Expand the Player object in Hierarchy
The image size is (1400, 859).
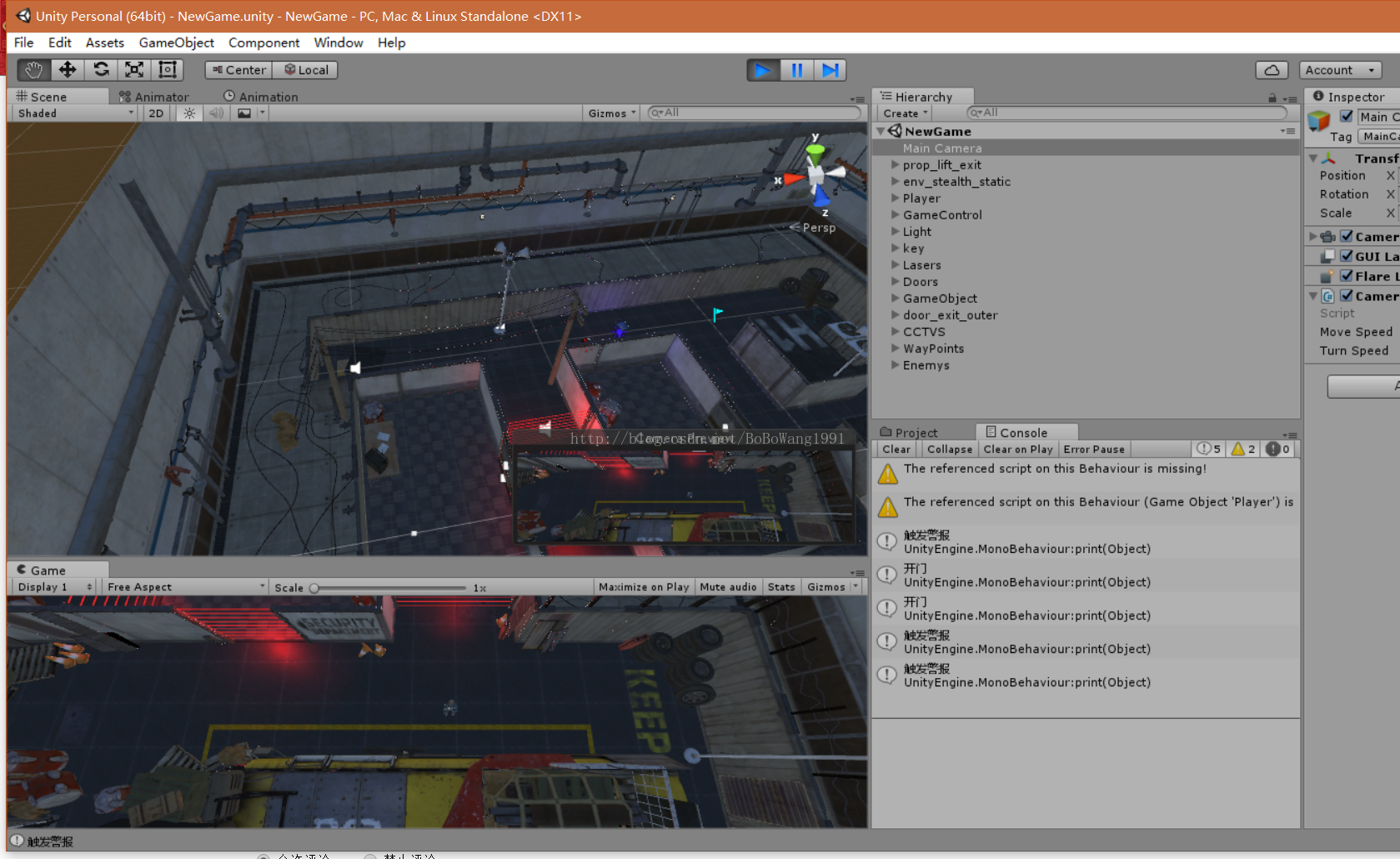(896, 198)
